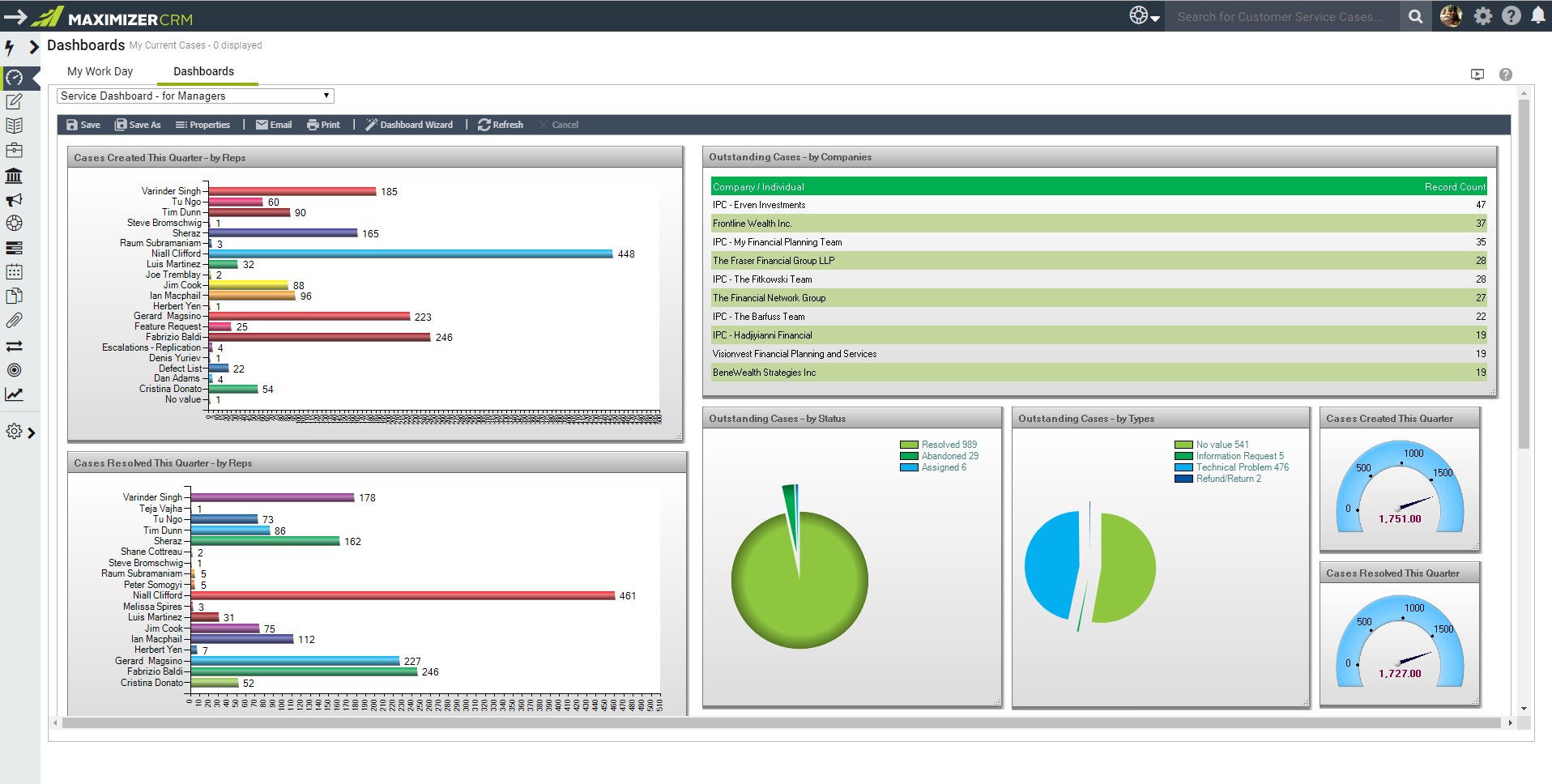Open the globe dropdown in the top bar
Screen dimensions: 1552x784
coord(1141,15)
